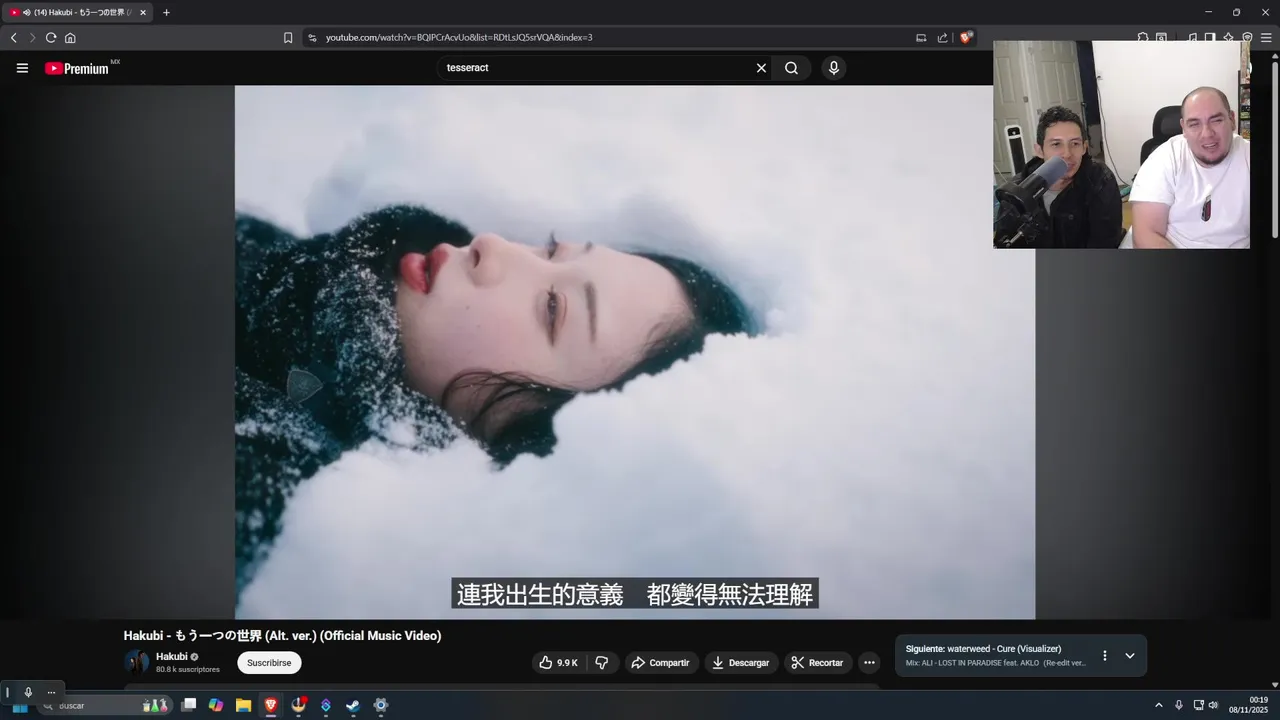Clear the tesseract search text

tap(761, 68)
